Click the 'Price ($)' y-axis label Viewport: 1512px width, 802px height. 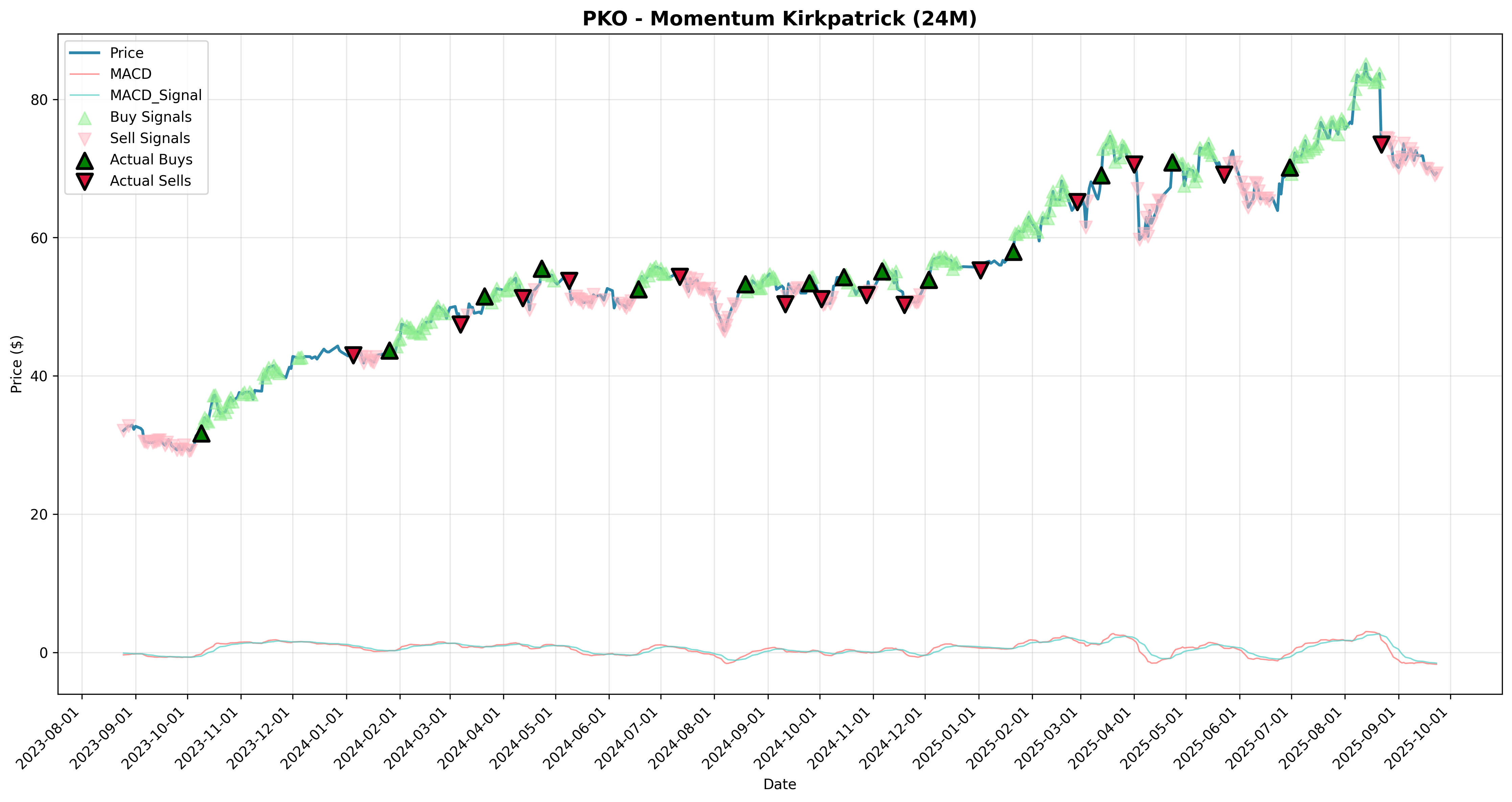click(17, 364)
